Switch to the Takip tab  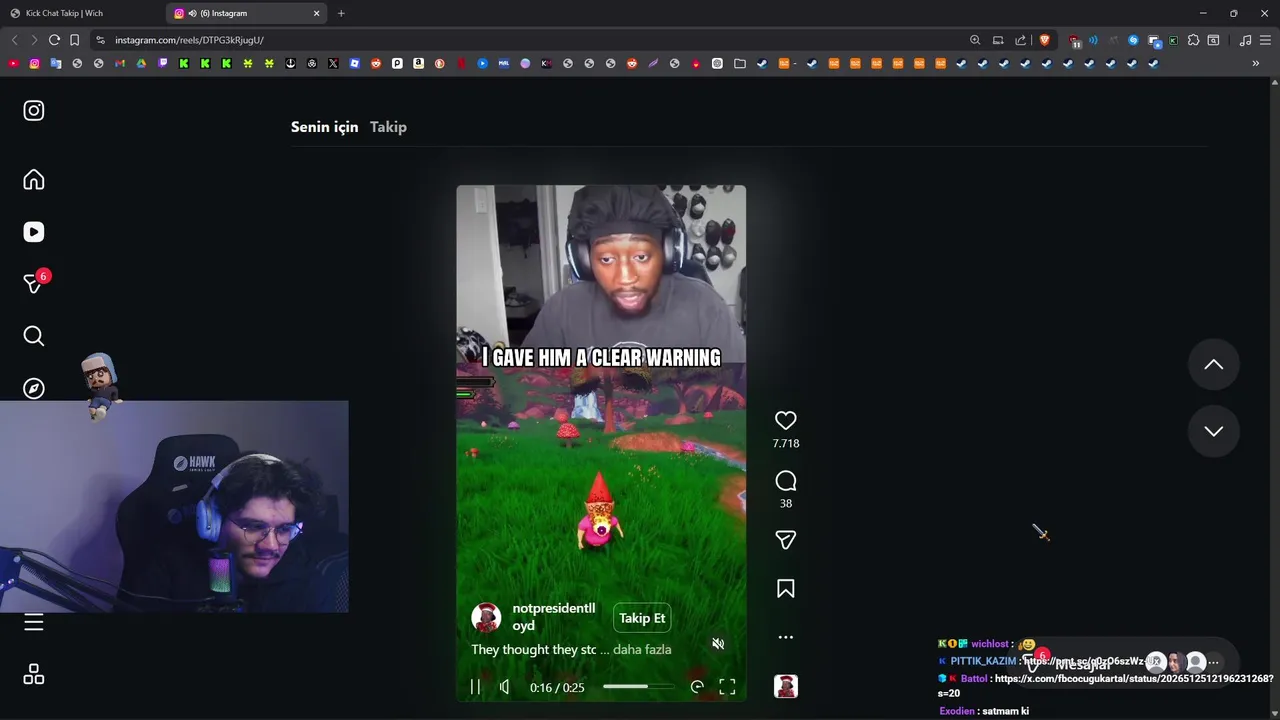(x=388, y=127)
